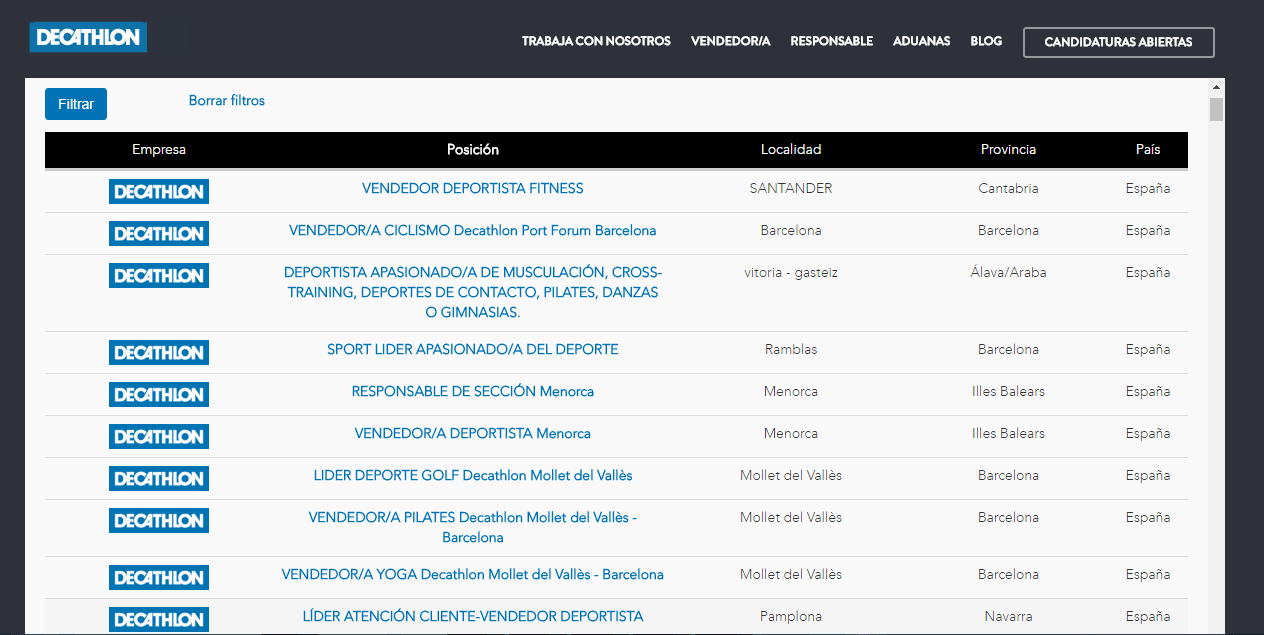
Task: Click the Provincia column header
Action: [1008, 150]
